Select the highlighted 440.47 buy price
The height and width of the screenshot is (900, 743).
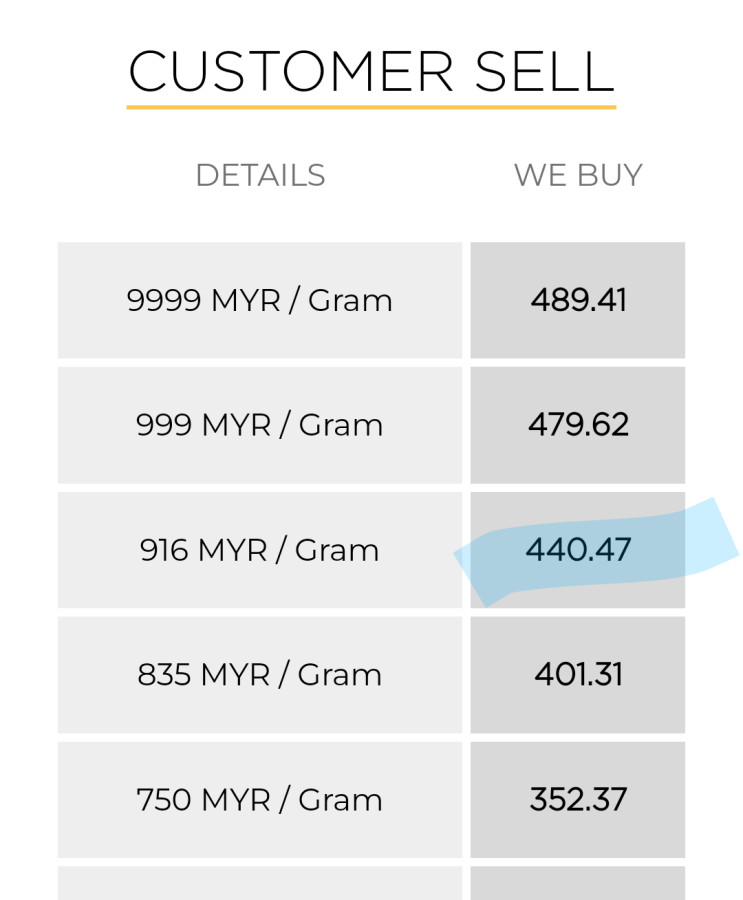coord(578,550)
